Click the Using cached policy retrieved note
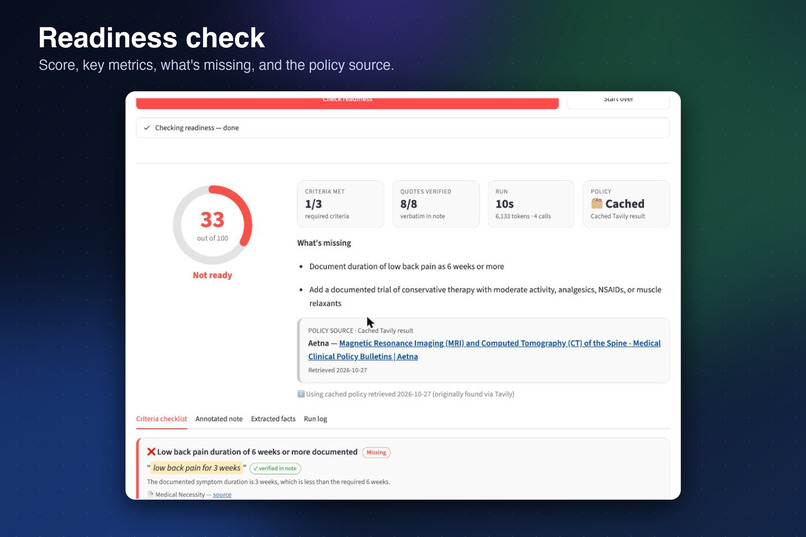Image resolution: width=806 pixels, height=537 pixels. tap(410, 394)
